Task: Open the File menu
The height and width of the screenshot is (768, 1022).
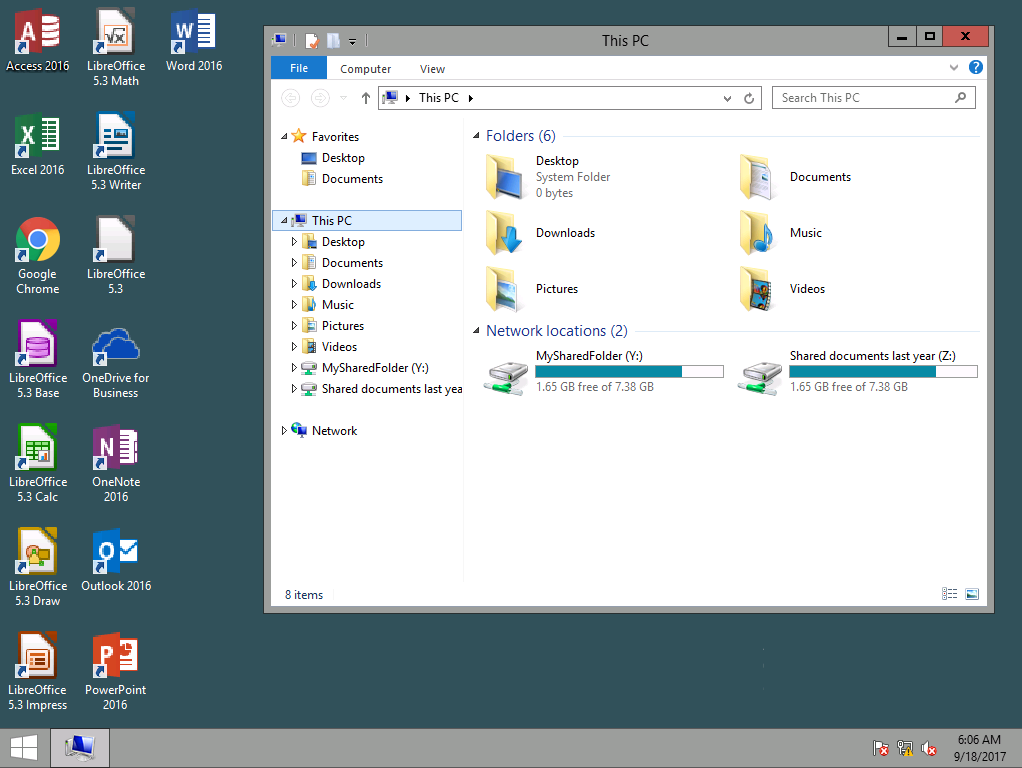Action: [x=298, y=68]
